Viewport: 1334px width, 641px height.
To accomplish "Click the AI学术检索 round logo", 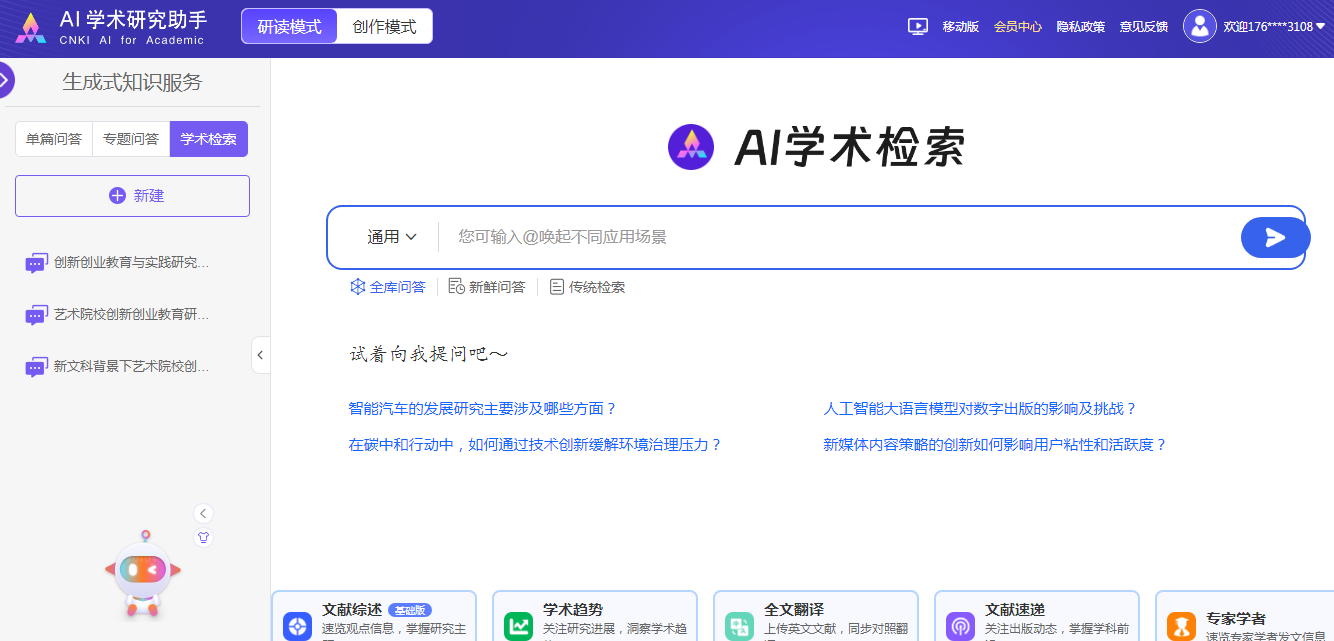I will coord(691,147).
